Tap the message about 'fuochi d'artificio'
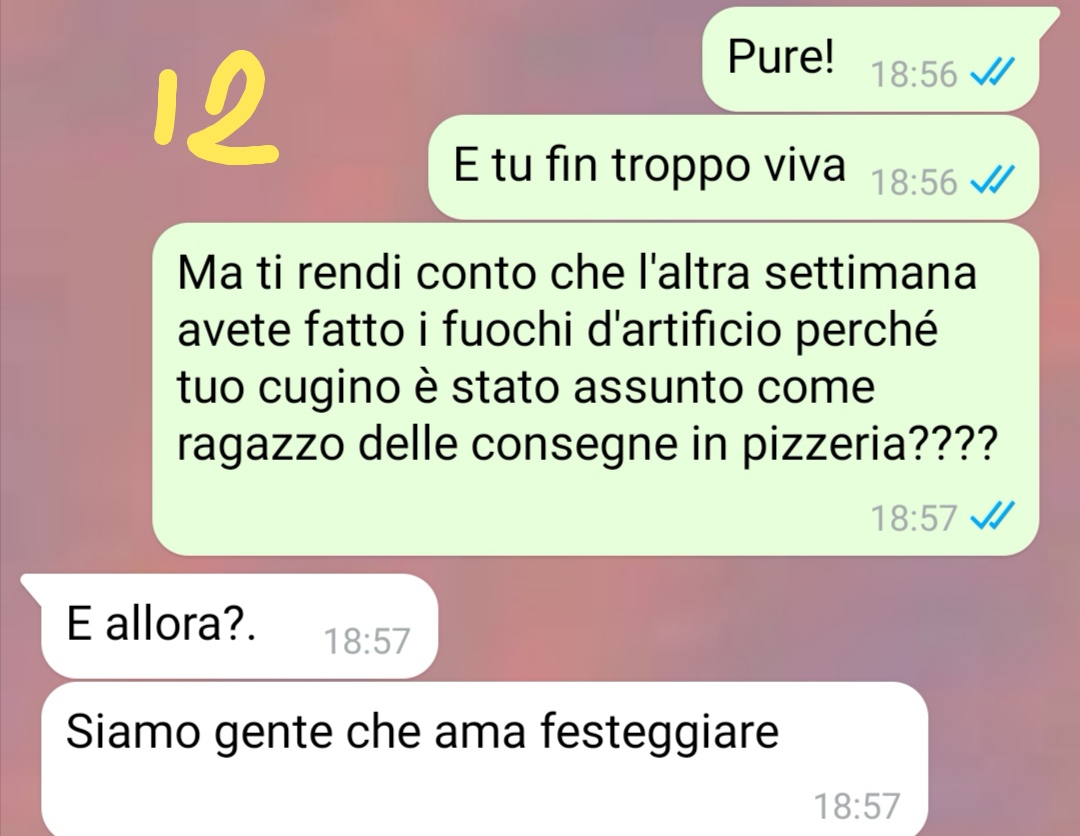Image resolution: width=1080 pixels, height=836 pixels. (595, 389)
